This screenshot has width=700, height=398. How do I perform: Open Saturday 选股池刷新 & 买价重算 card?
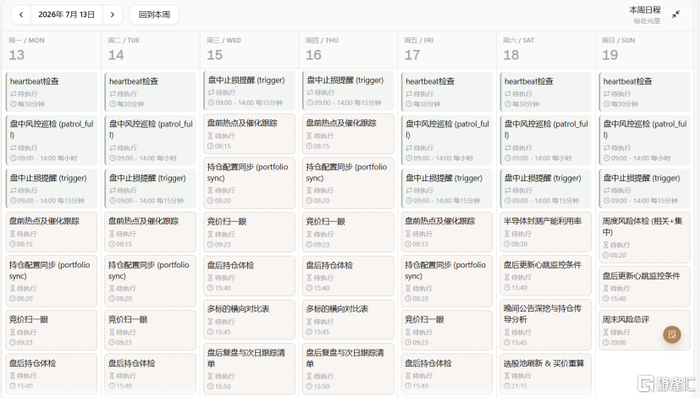pos(546,374)
